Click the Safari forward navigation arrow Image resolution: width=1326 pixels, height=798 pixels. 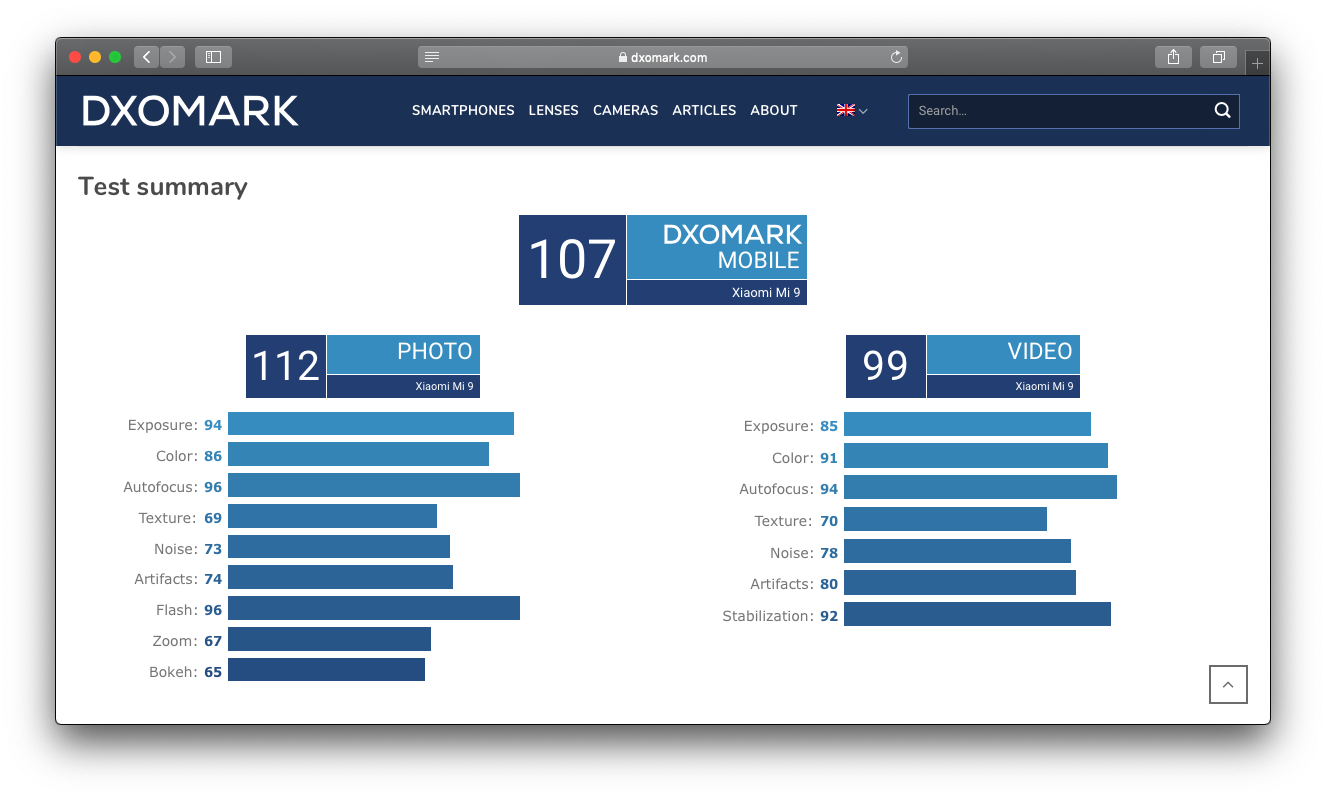pos(173,57)
